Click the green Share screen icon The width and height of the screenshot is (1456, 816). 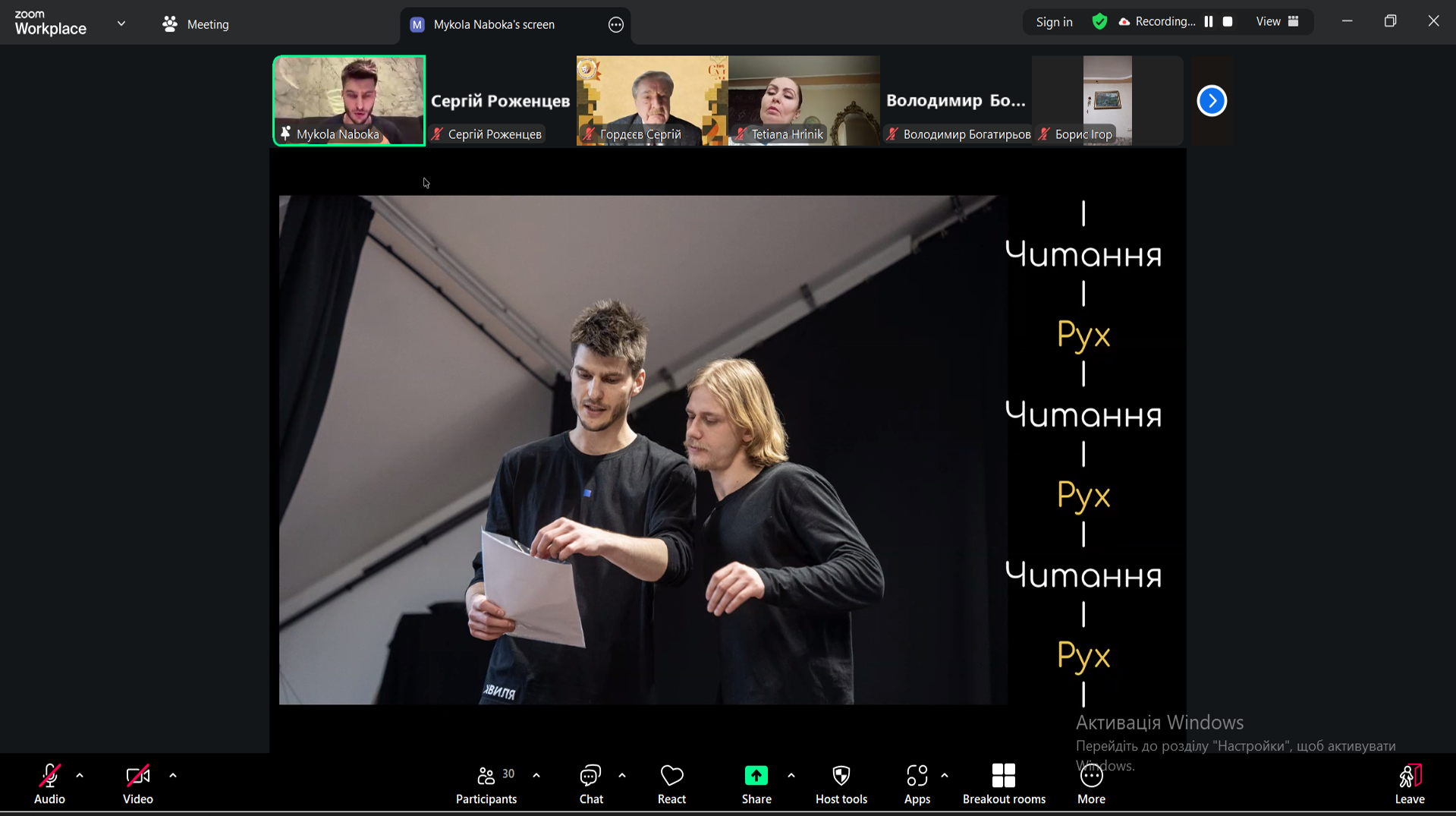pyautogui.click(x=756, y=776)
